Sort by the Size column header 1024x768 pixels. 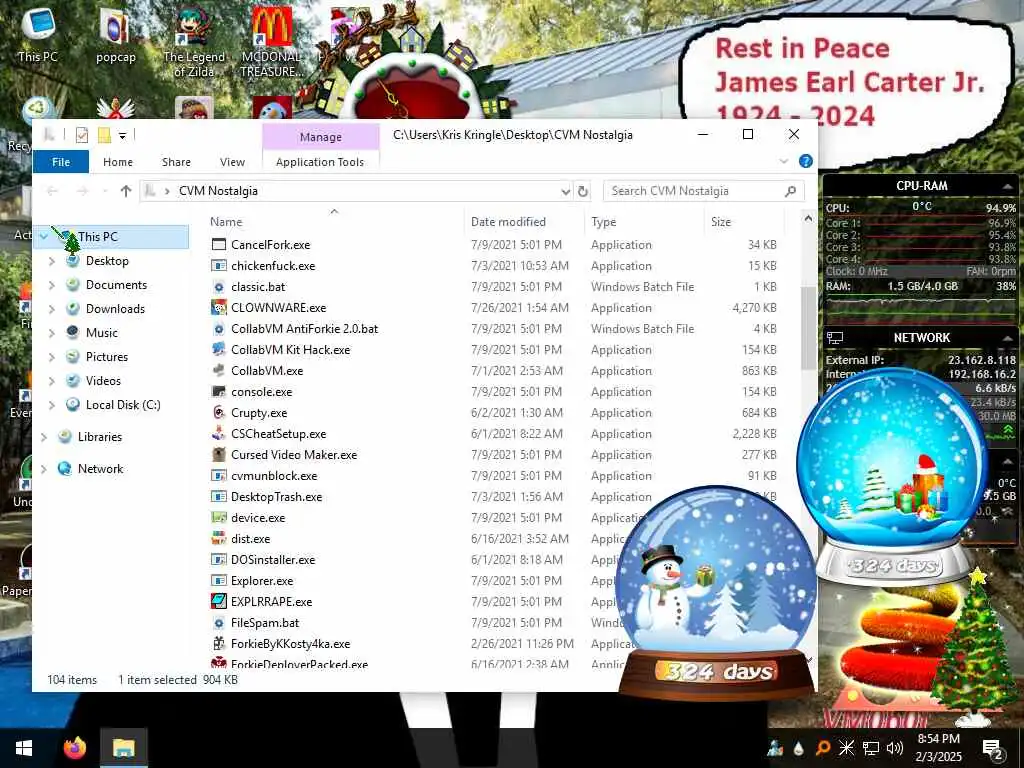pyautogui.click(x=721, y=222)
